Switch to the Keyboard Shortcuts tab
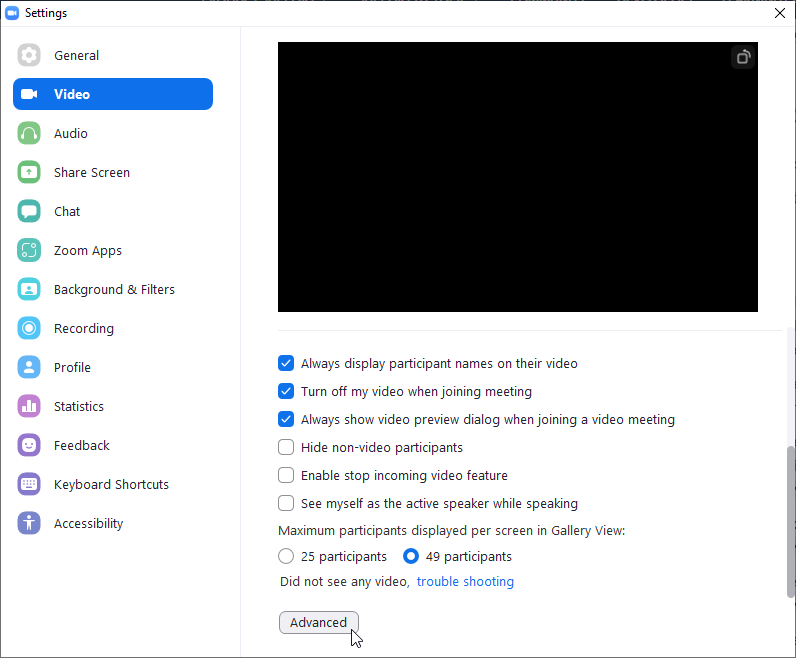 coord(110,484)
